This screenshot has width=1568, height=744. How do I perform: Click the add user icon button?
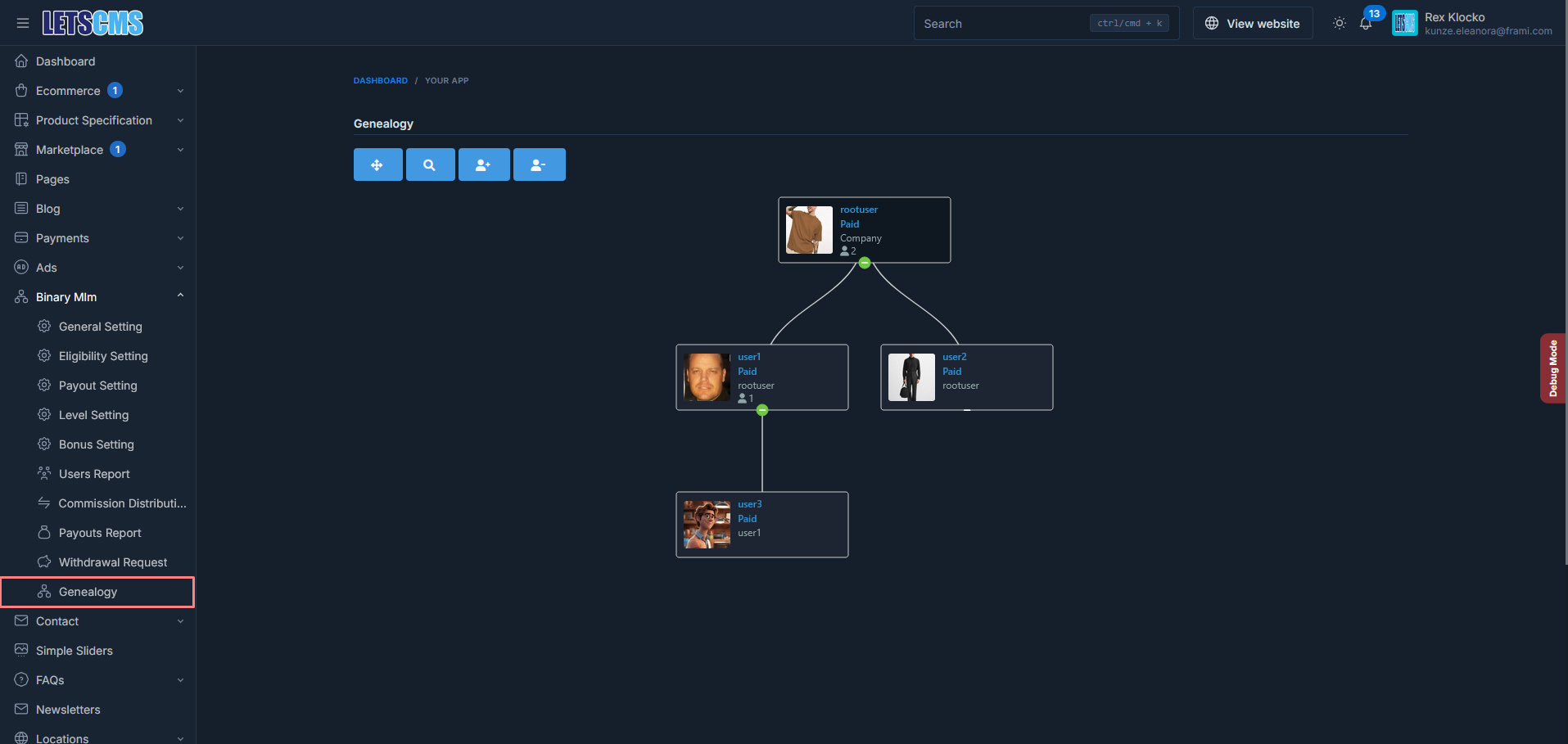pyautogui.click(x=484, y=164)
